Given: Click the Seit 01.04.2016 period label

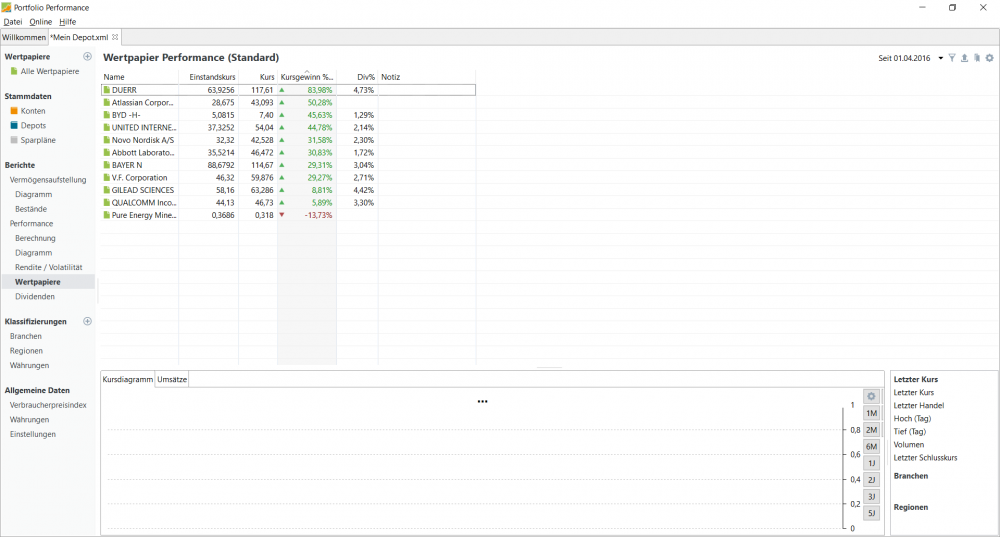Looking at the screenshot, I should (x=904, y=58).
